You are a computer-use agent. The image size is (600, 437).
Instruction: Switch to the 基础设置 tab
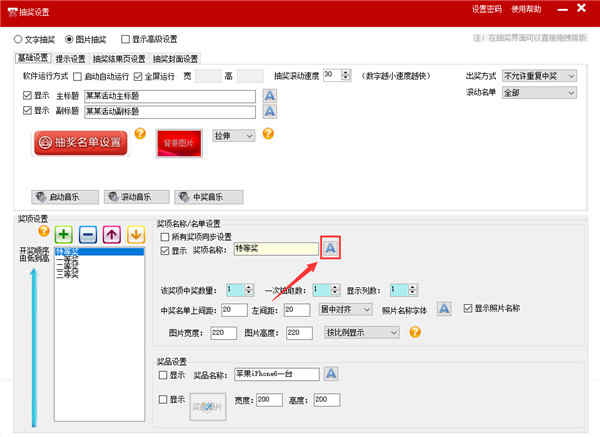coord(33,58)
